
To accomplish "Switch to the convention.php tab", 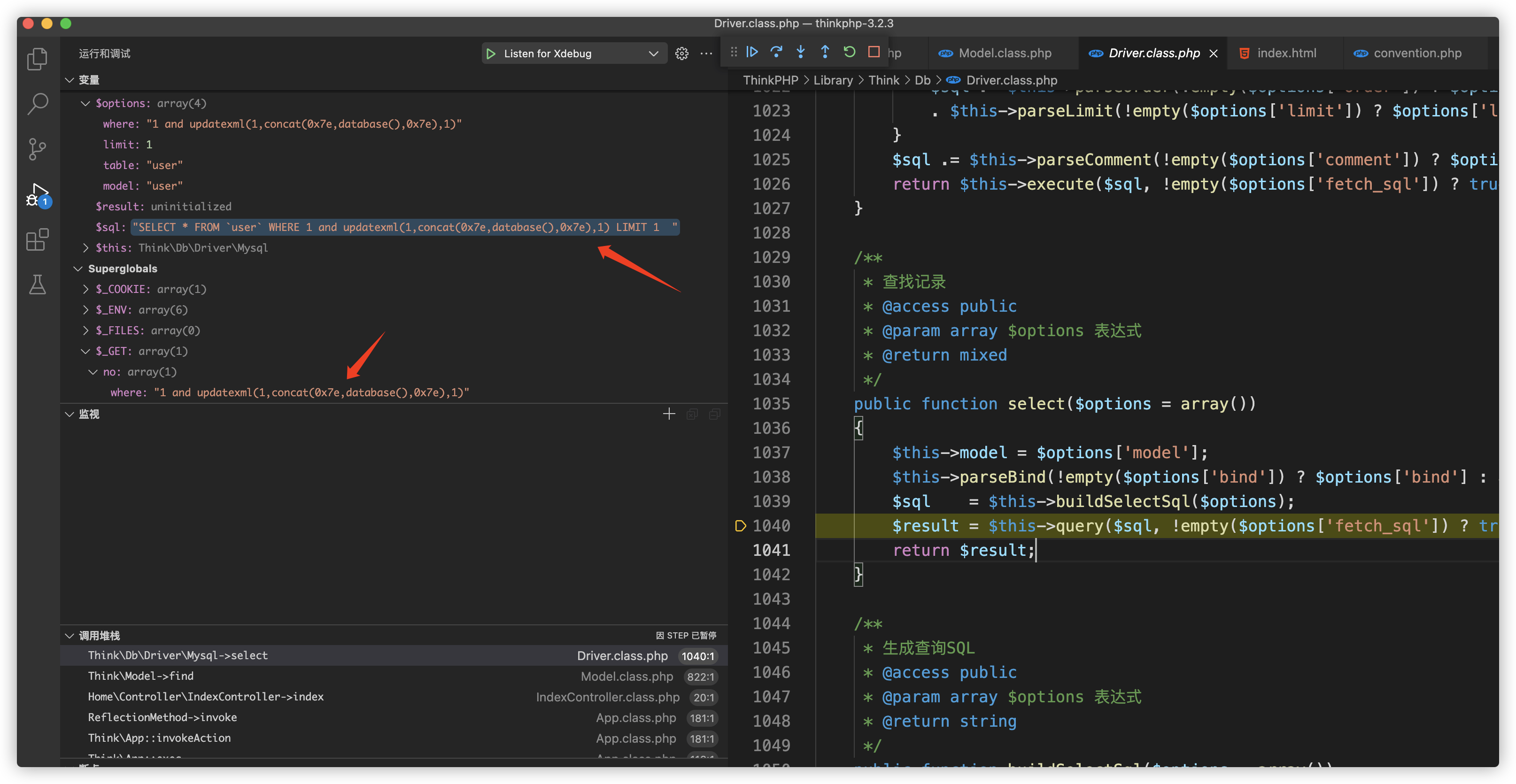I will point(1416,53).
